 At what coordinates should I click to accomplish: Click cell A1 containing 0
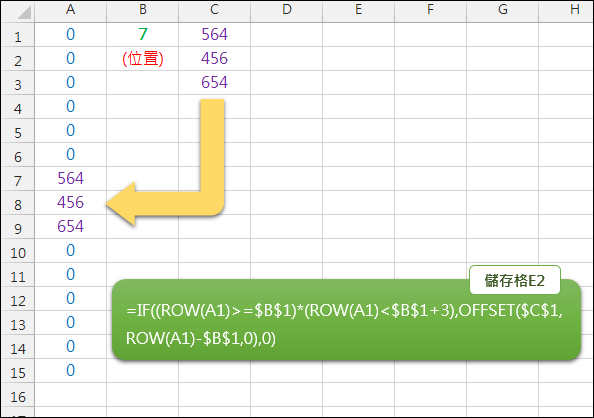click(x=70, y=35)
